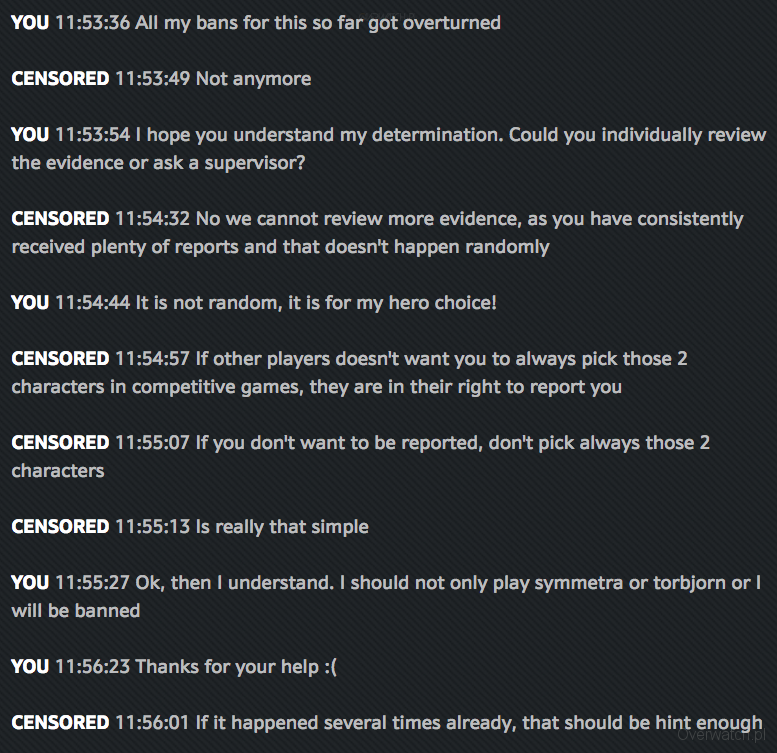Click the 11:56:01 timestamp
777x753 pixels.
point(152,722)
